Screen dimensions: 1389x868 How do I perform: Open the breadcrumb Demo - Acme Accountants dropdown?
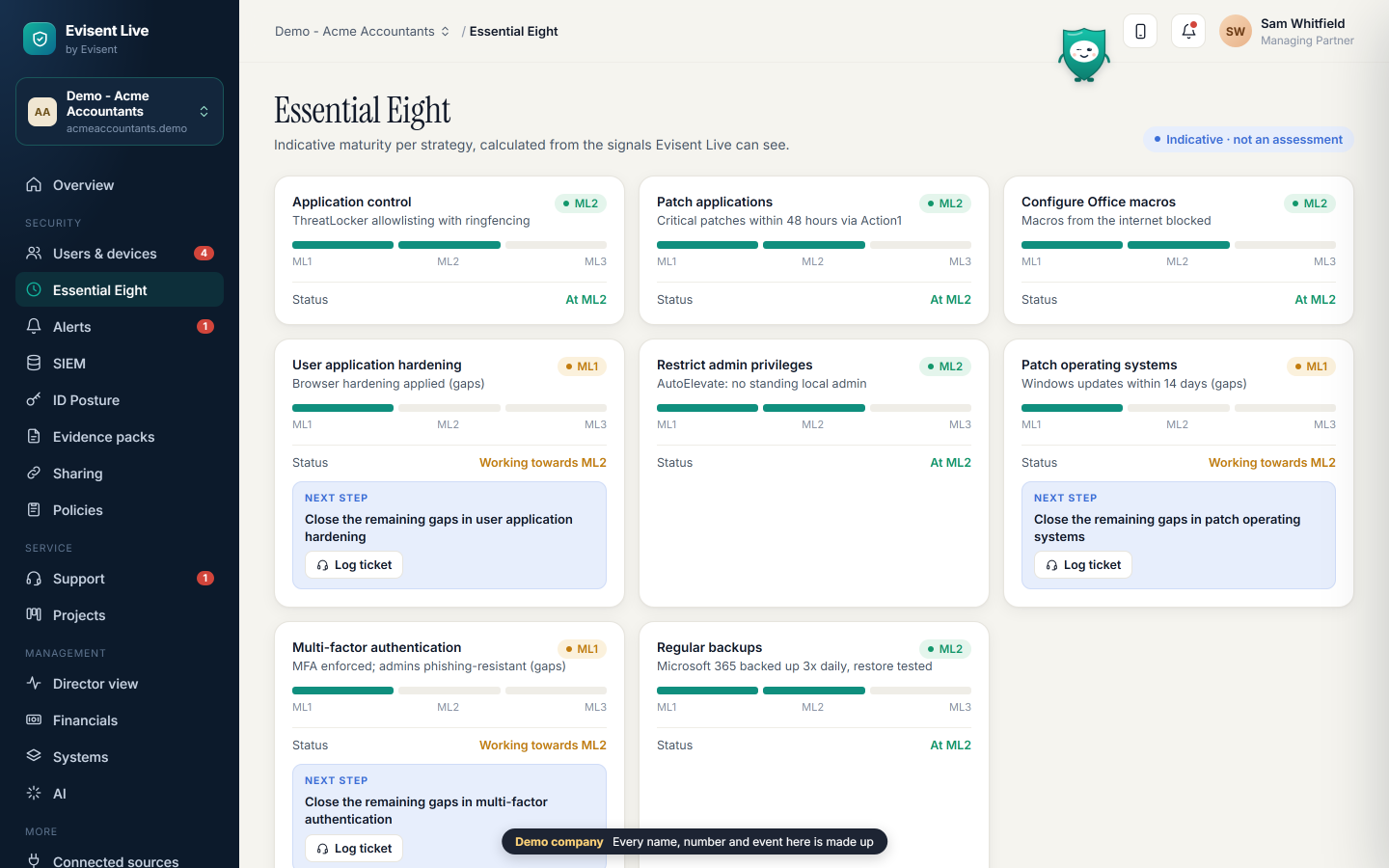[363, 32]
